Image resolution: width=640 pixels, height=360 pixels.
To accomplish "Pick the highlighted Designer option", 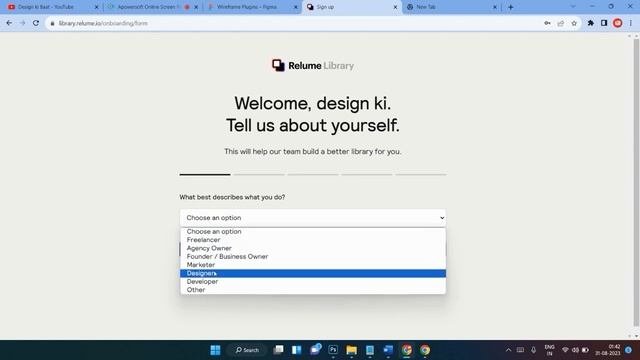I will click(313, 273).
